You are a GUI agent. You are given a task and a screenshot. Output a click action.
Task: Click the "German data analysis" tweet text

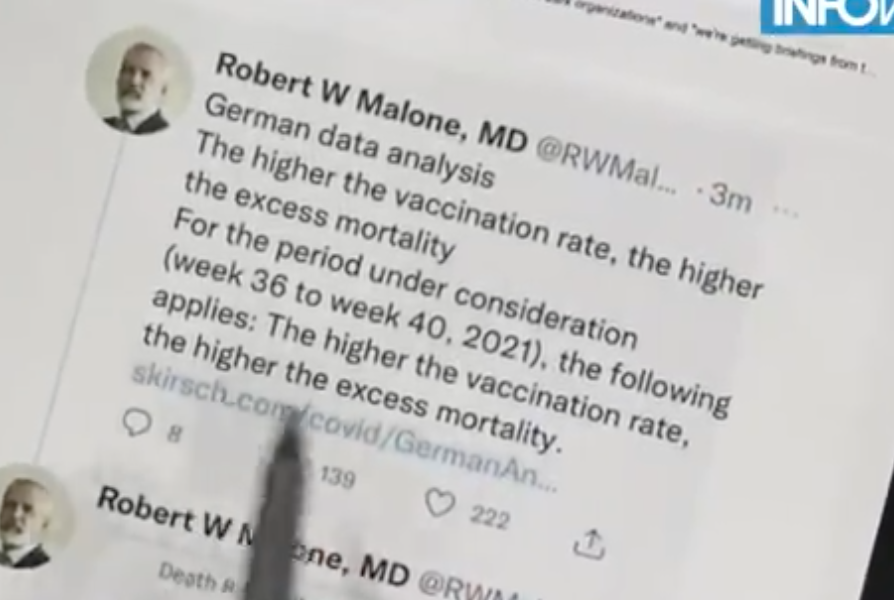[x=349, y=141]
